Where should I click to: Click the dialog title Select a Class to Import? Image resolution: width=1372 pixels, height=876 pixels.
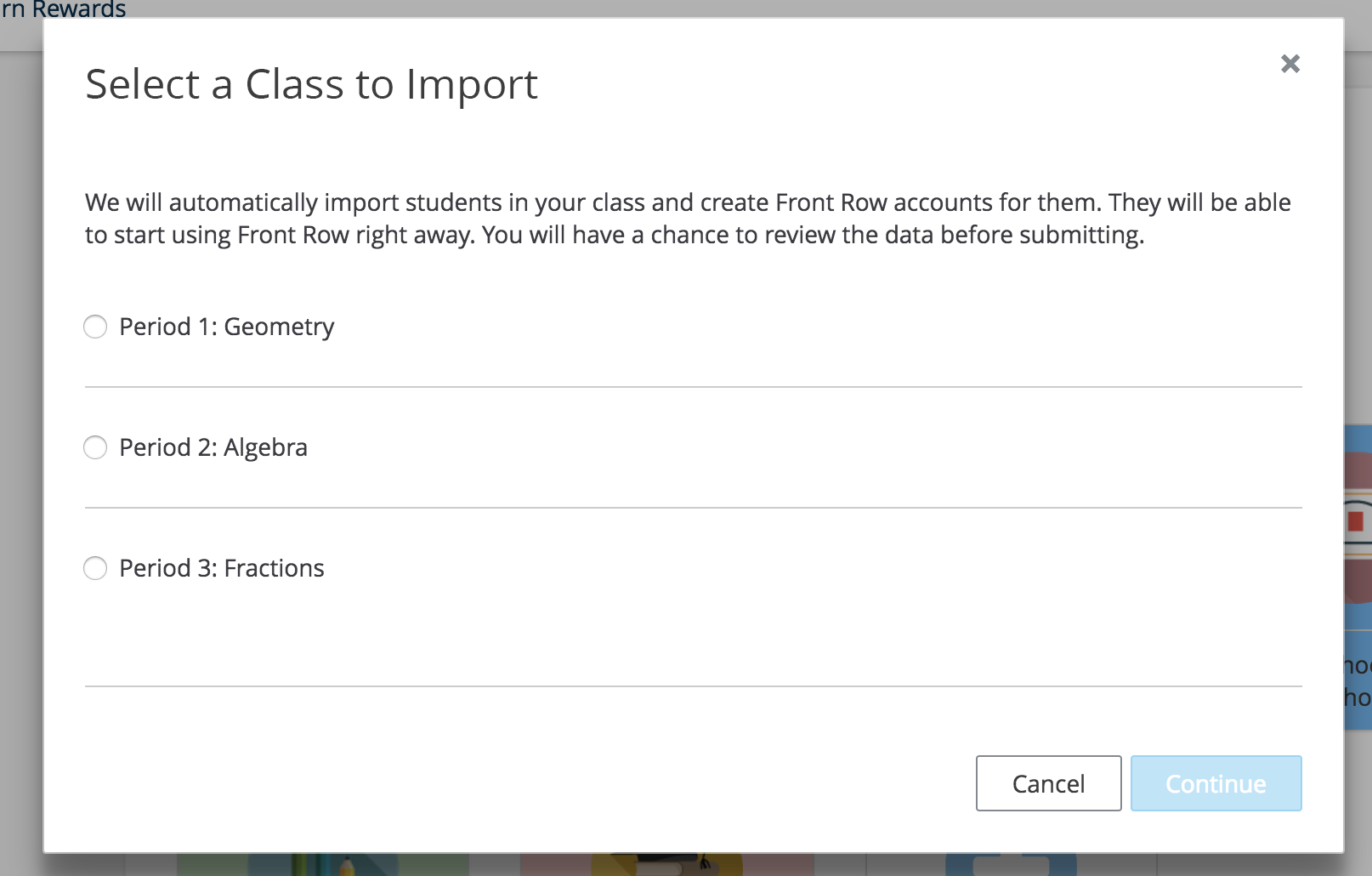311,83
